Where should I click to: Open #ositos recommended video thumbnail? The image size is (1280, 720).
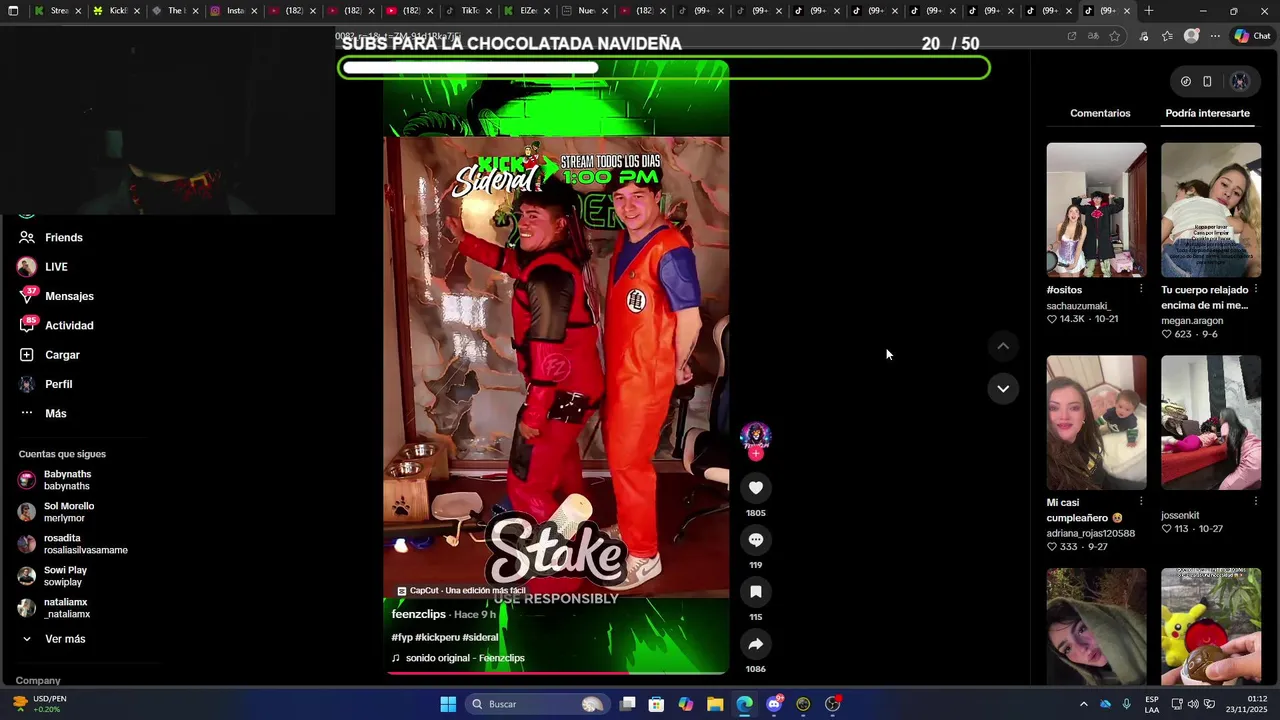[1096, 210]
